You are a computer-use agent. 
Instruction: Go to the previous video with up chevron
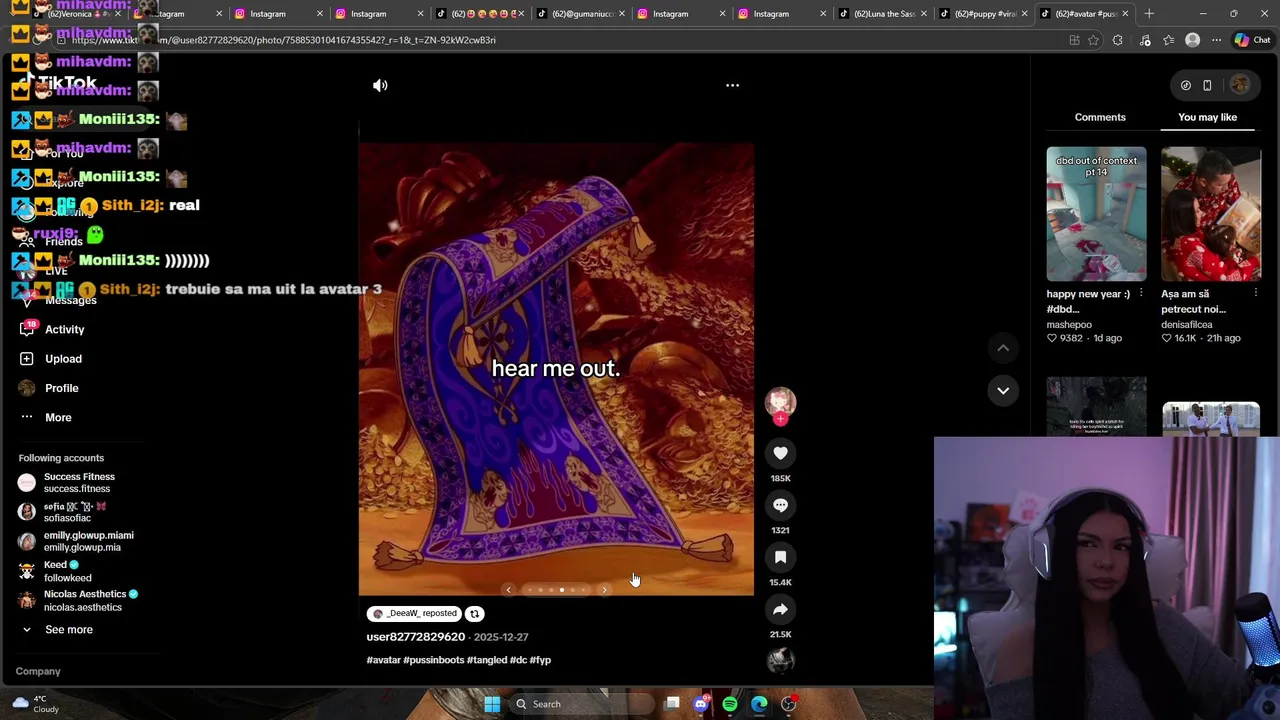tap(1003, 348)
